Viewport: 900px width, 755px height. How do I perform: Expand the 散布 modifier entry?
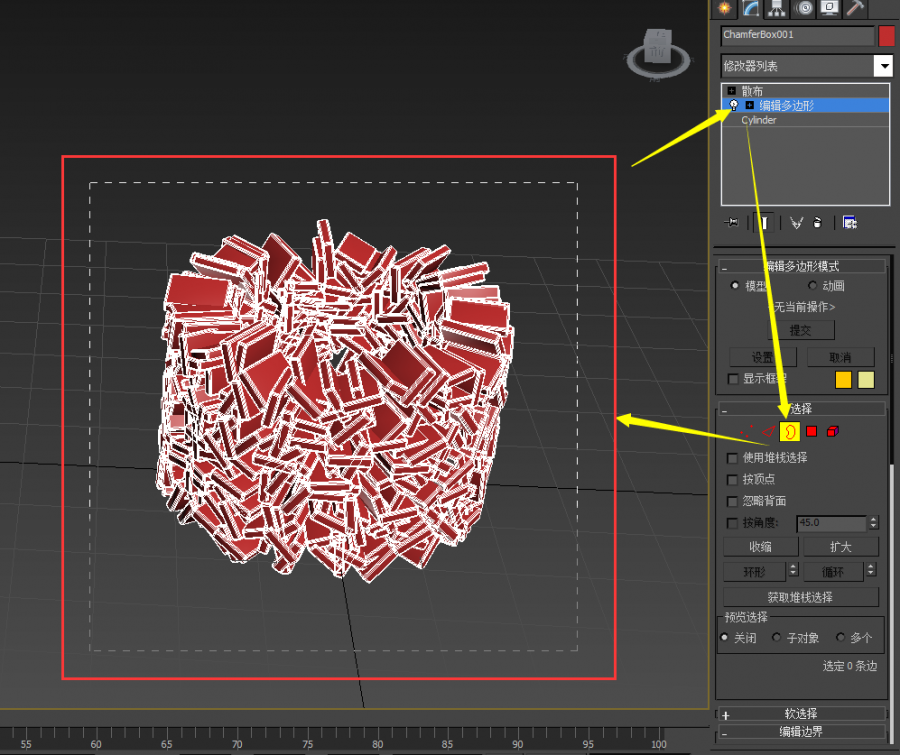(x=731, y=90)
